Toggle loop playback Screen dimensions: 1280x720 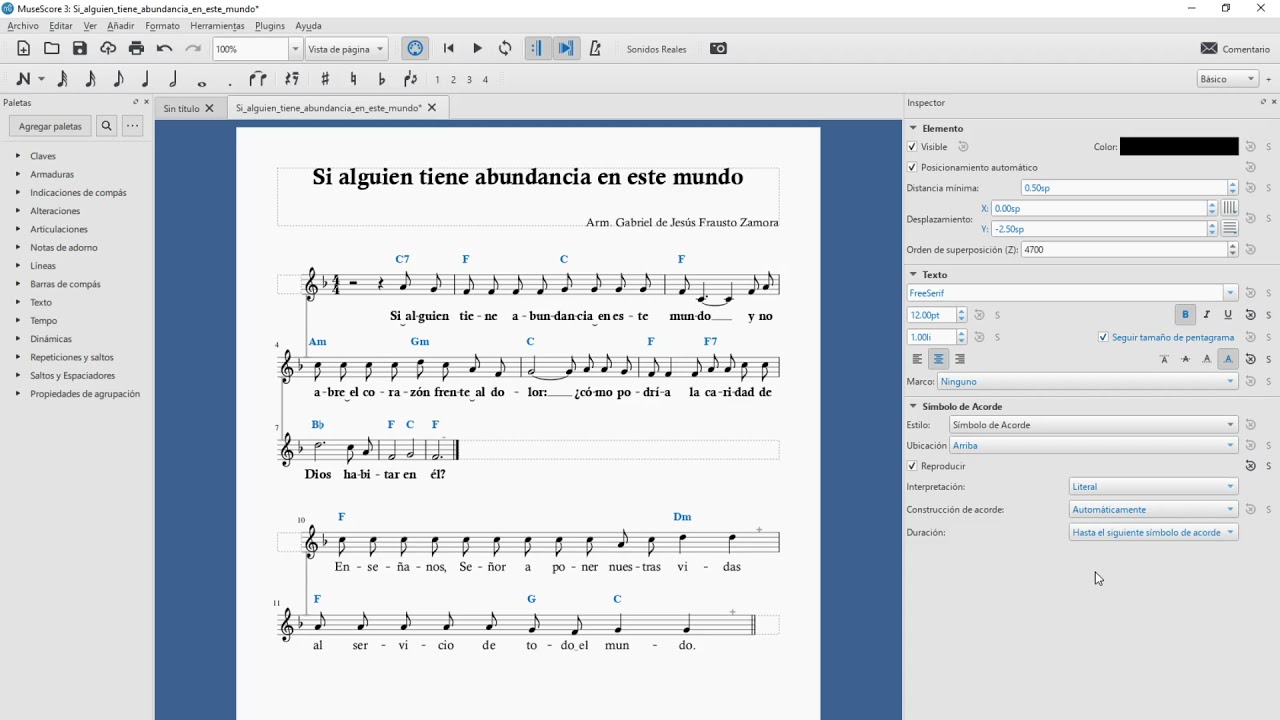(505, 48)
